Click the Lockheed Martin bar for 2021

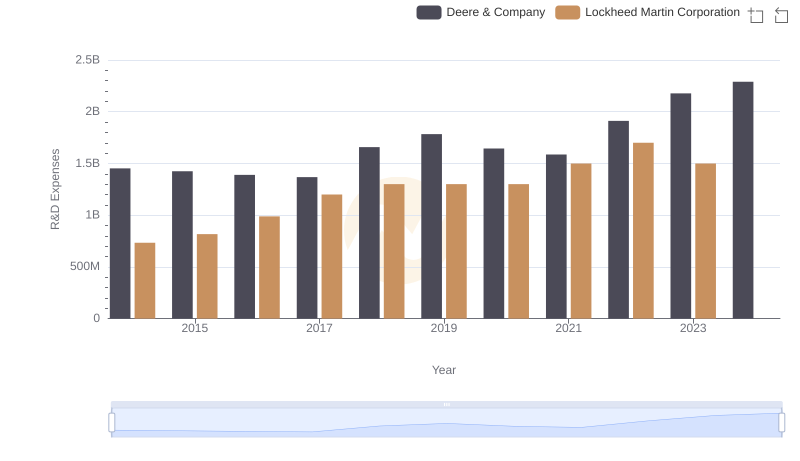point(581,241)
